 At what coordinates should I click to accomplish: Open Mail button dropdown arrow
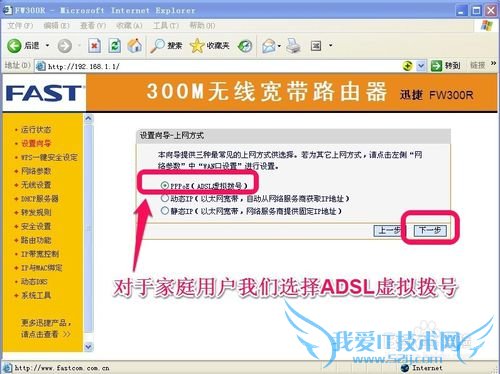pyautogui.click(x=279, y=46)
